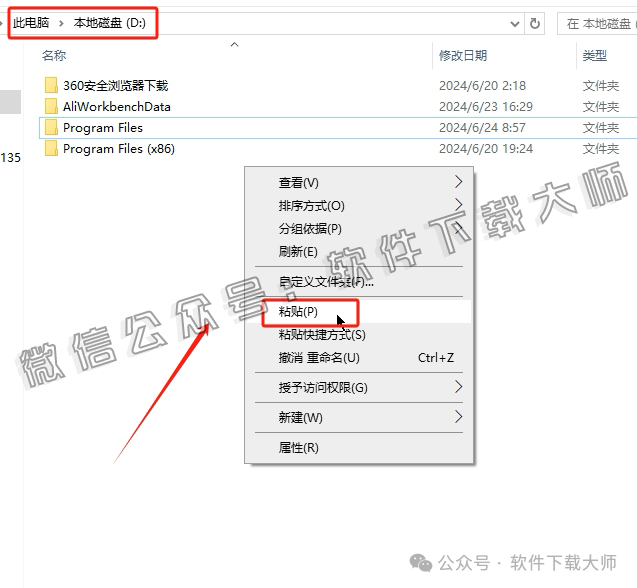Sort by the 名称 column header
Screen dimensions: 637x588
coord(54,55)
